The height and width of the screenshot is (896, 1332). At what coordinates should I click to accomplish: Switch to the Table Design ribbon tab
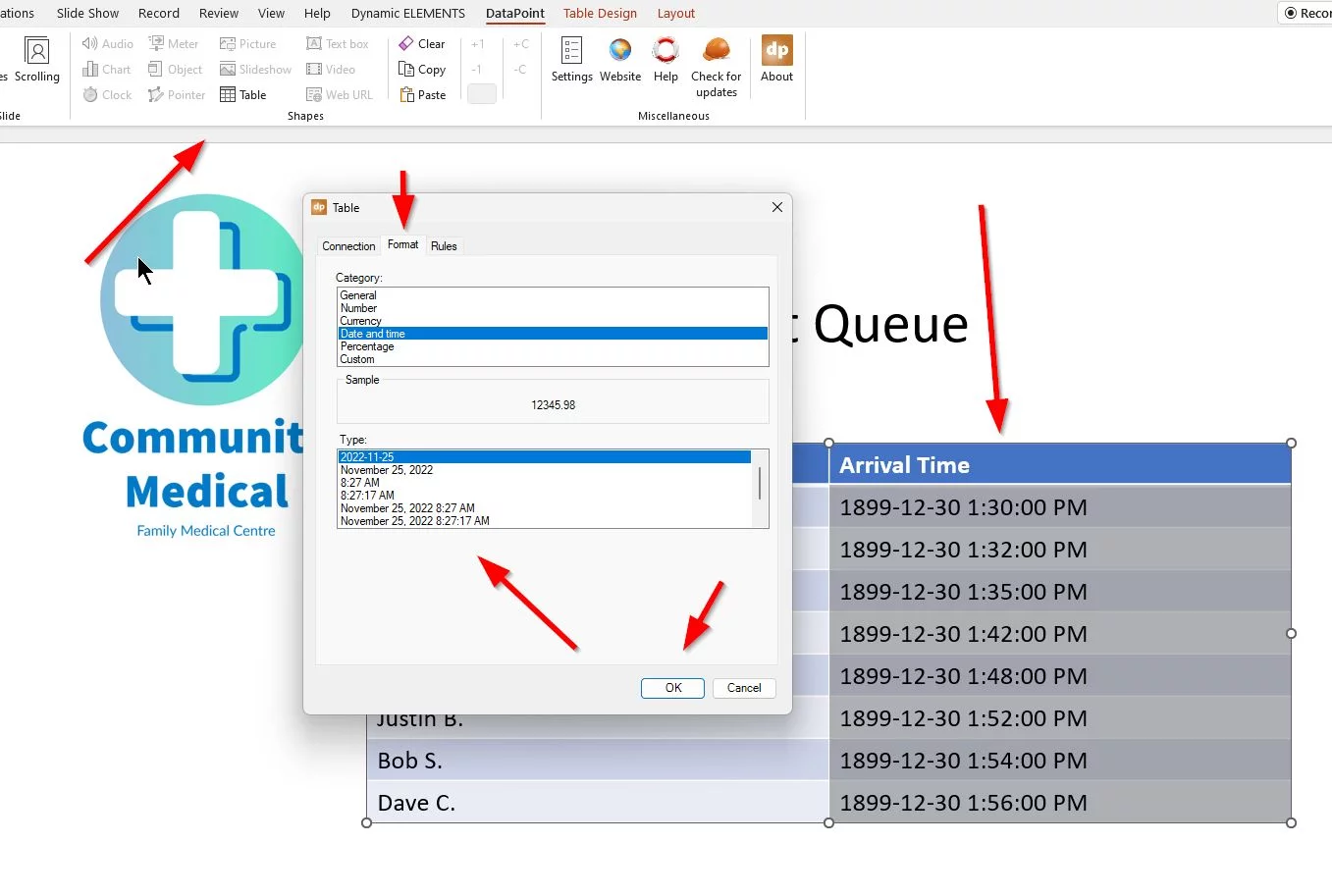600,13
